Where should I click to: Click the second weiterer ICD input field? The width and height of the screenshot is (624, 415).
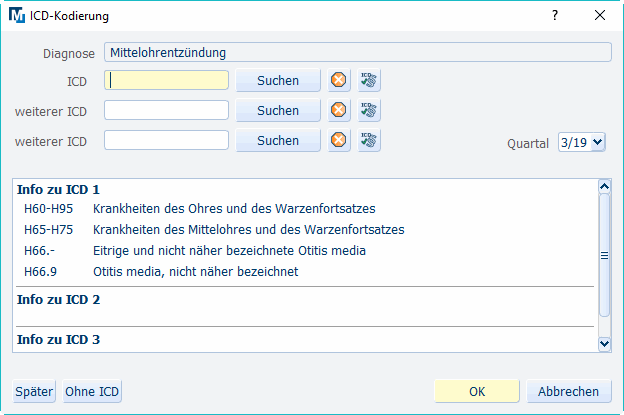pyautogui.click(x=166, y=140)
